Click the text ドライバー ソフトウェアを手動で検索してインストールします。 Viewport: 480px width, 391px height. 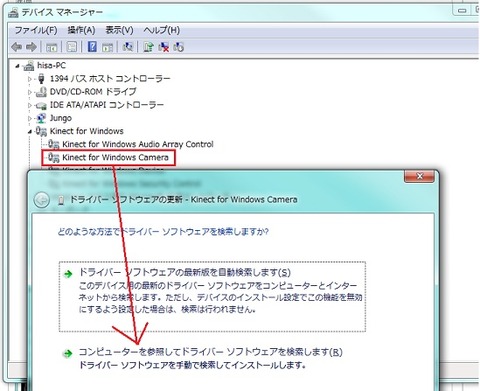point(192,365)
